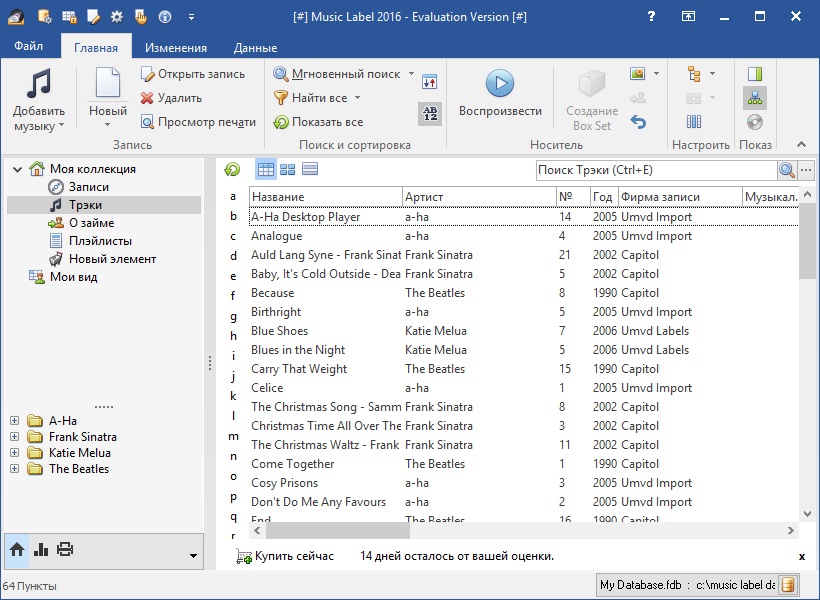
Task: Click the printer icon in the bottom-left panel
Action: point(65,549)
